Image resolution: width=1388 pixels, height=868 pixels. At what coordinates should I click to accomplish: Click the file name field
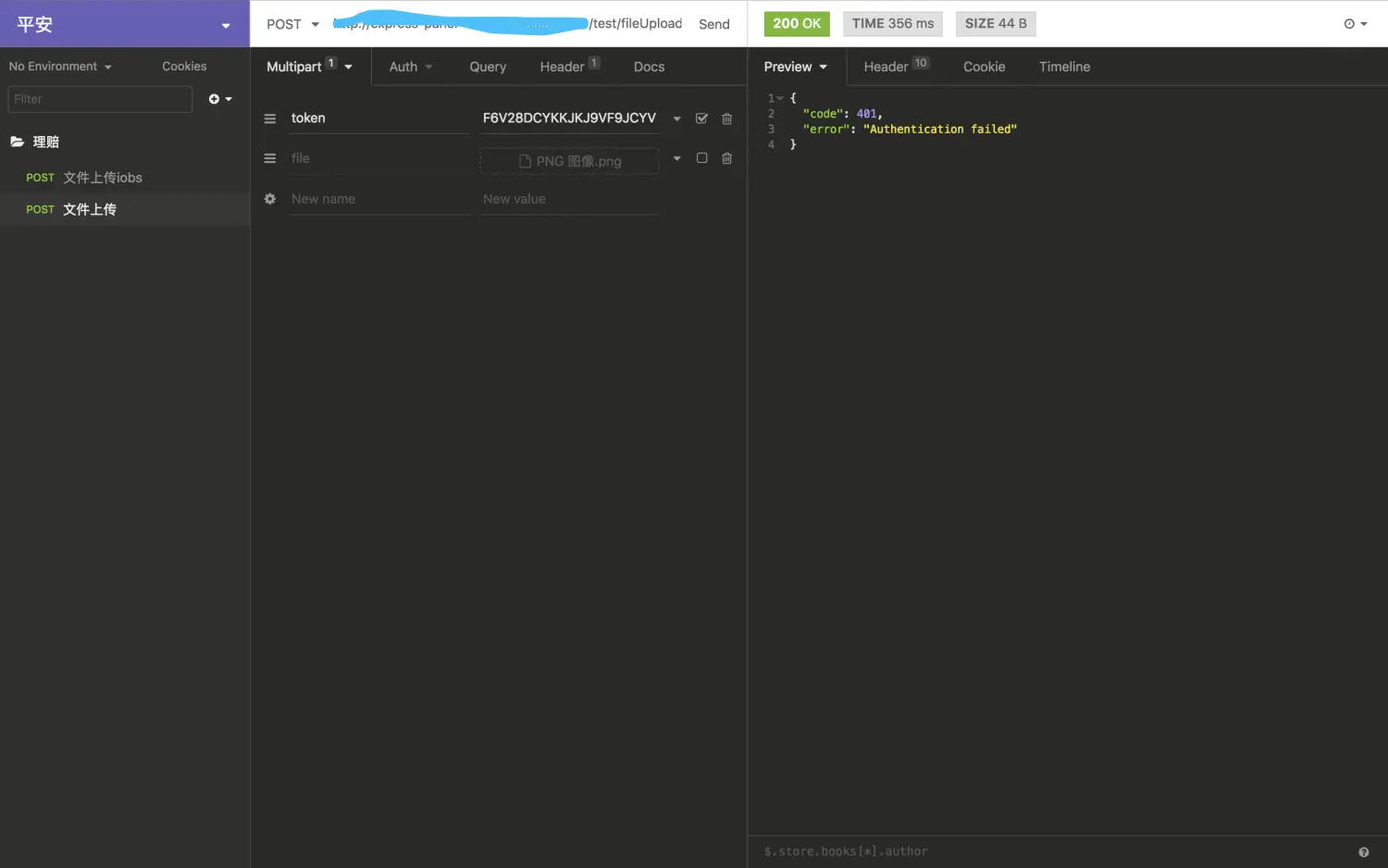379,158
